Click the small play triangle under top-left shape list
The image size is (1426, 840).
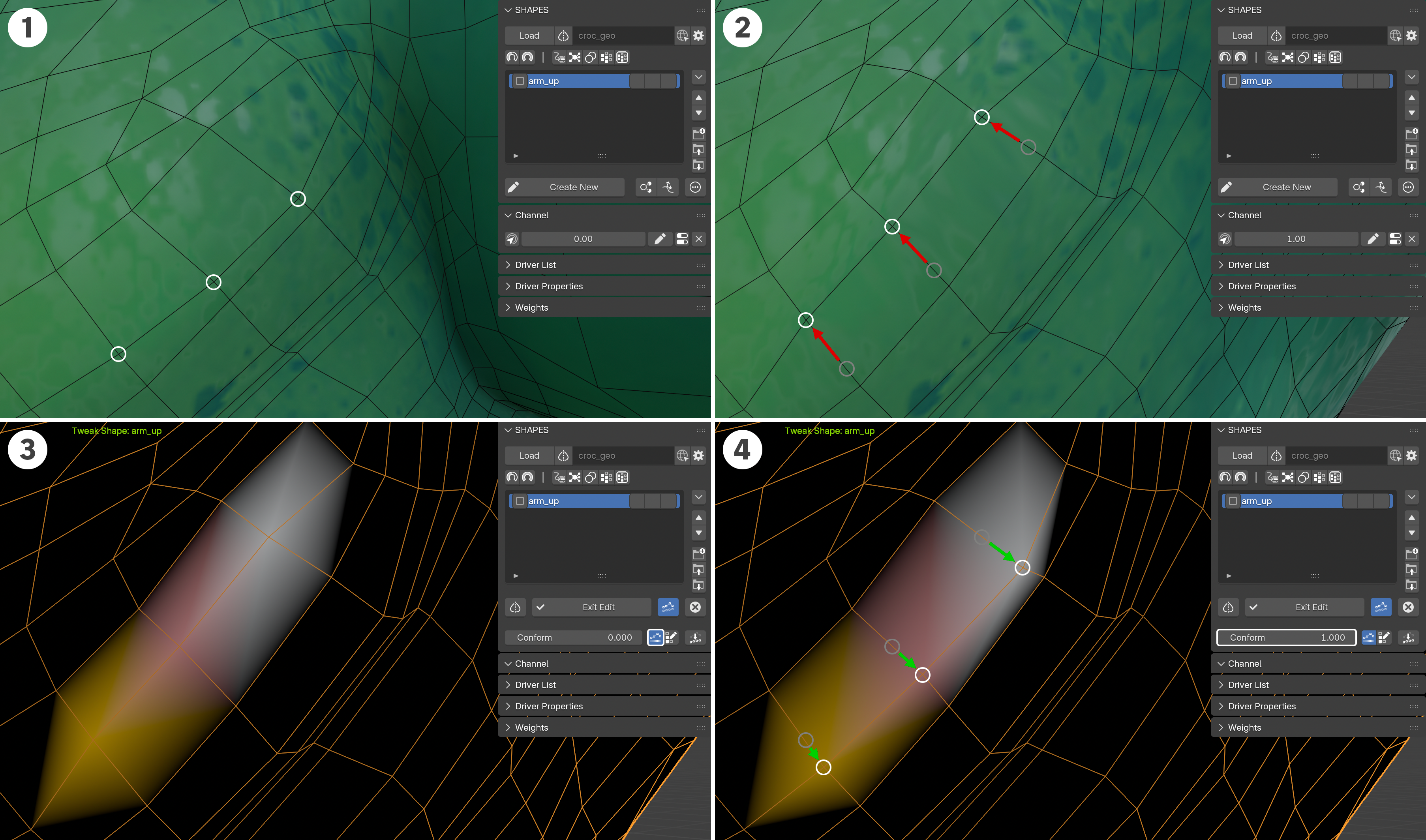point(516,156)
